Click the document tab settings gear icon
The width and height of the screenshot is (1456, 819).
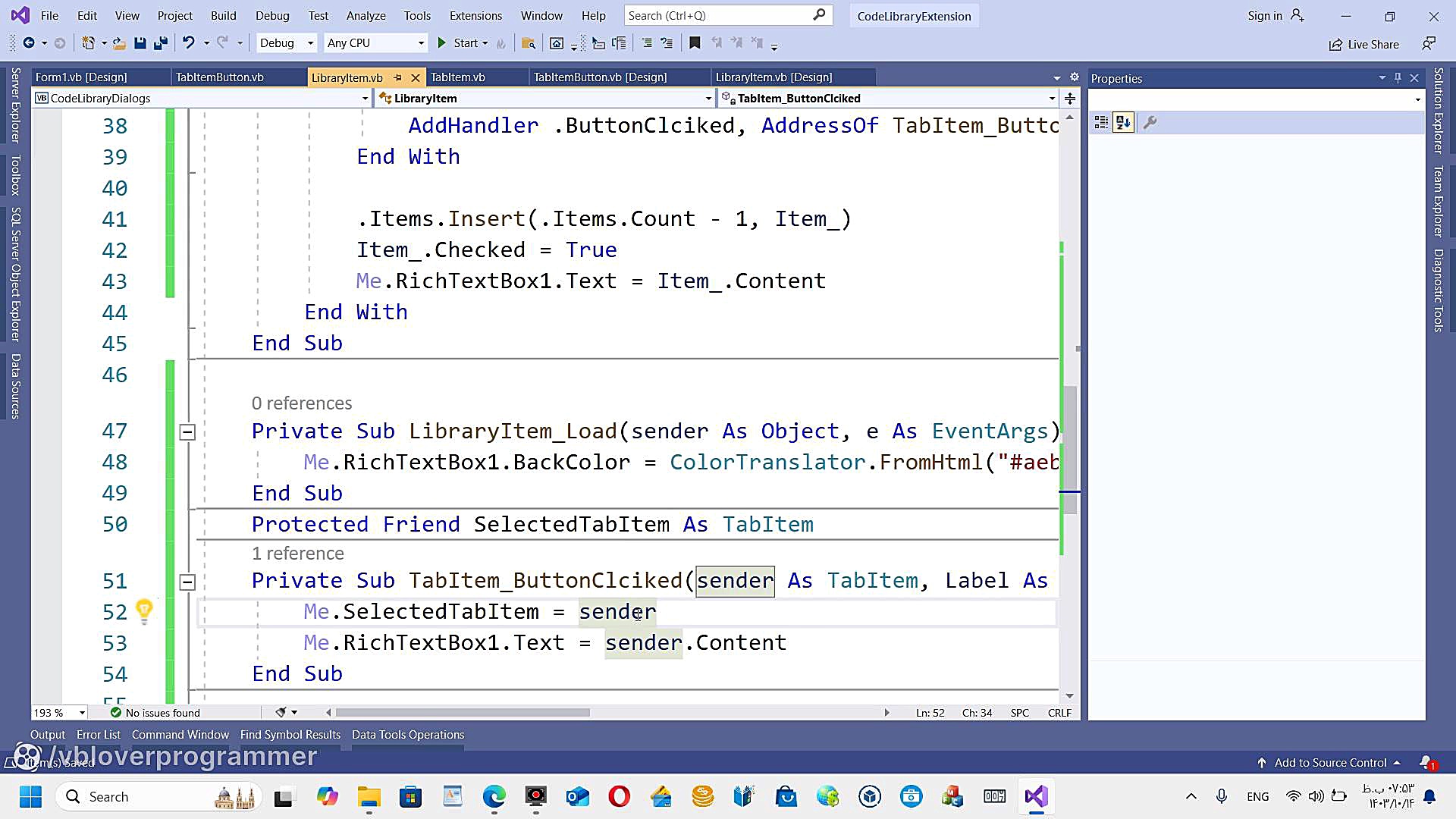pos(1074,77)
